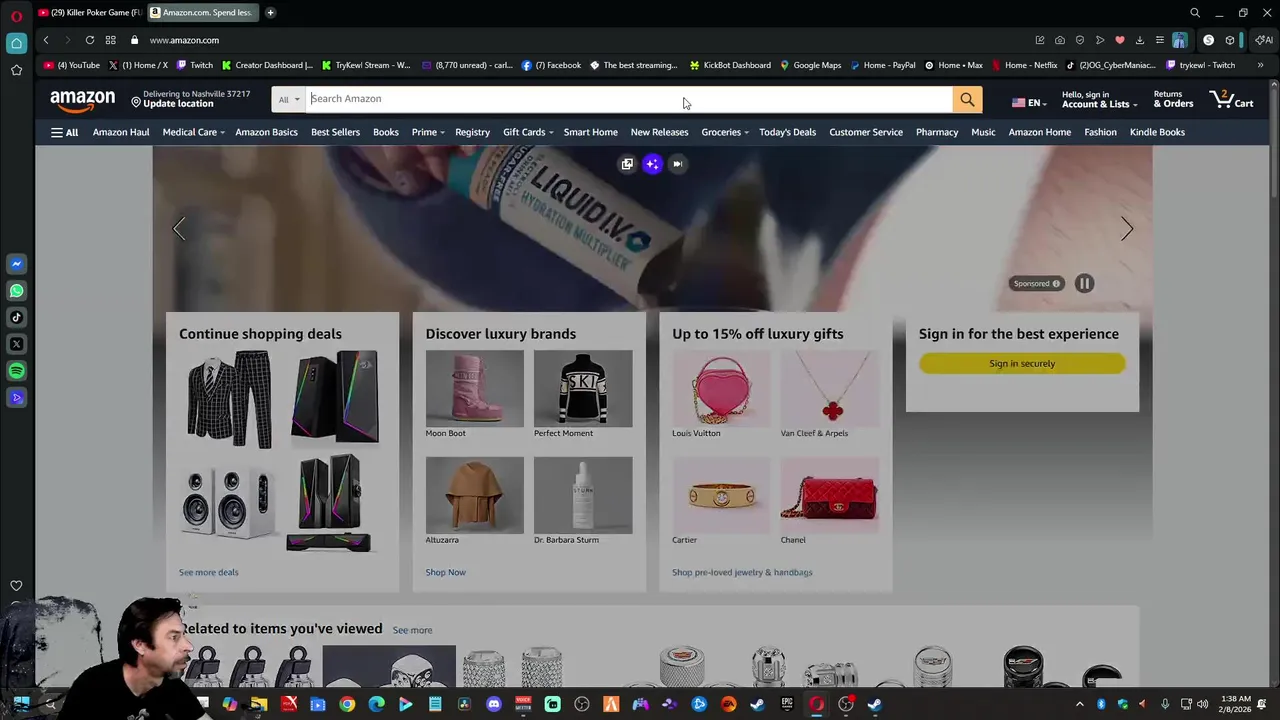This screenshot has height=720, width=1280.
Task: Open the EN language selector
Action: tap(1027, 103)
